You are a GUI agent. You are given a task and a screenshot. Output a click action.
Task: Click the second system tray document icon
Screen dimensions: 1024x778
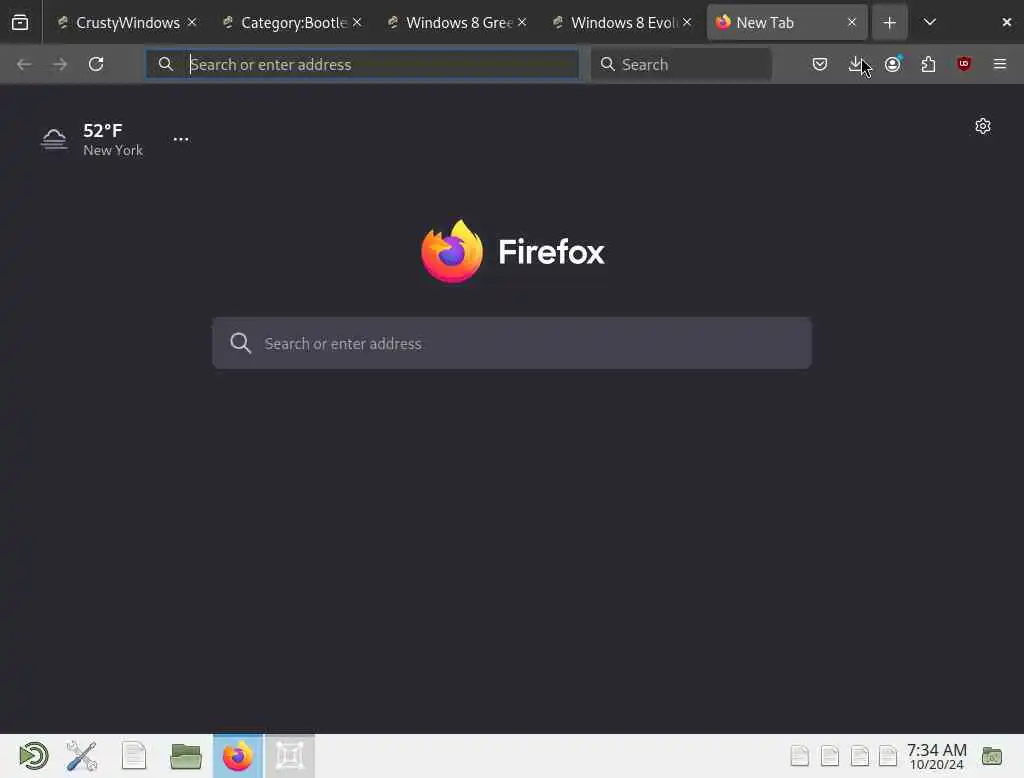click(830, 756)
